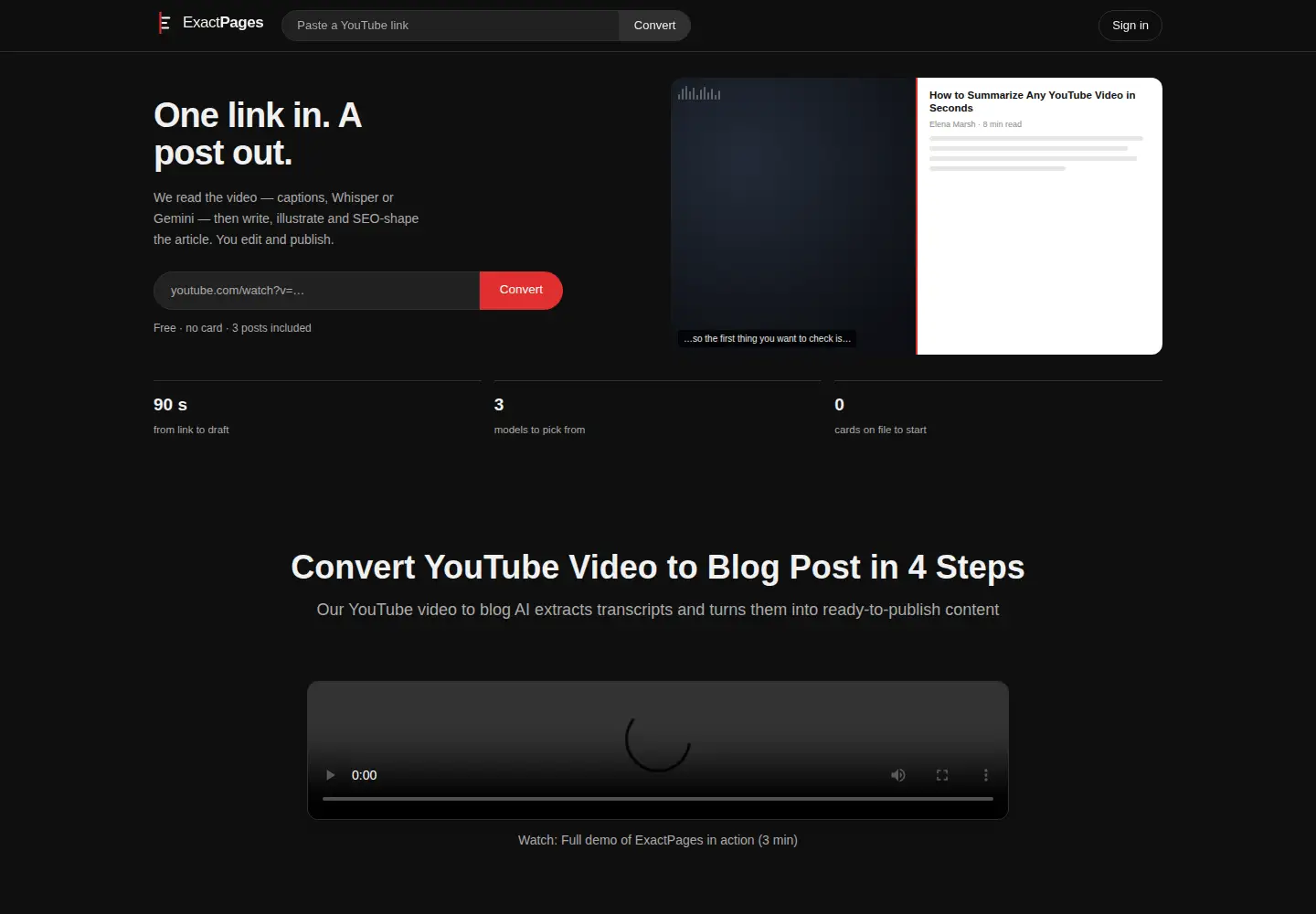Focus the youtube.com/watch hero input field
1316x914 pixels.
[x=316, y=291]
